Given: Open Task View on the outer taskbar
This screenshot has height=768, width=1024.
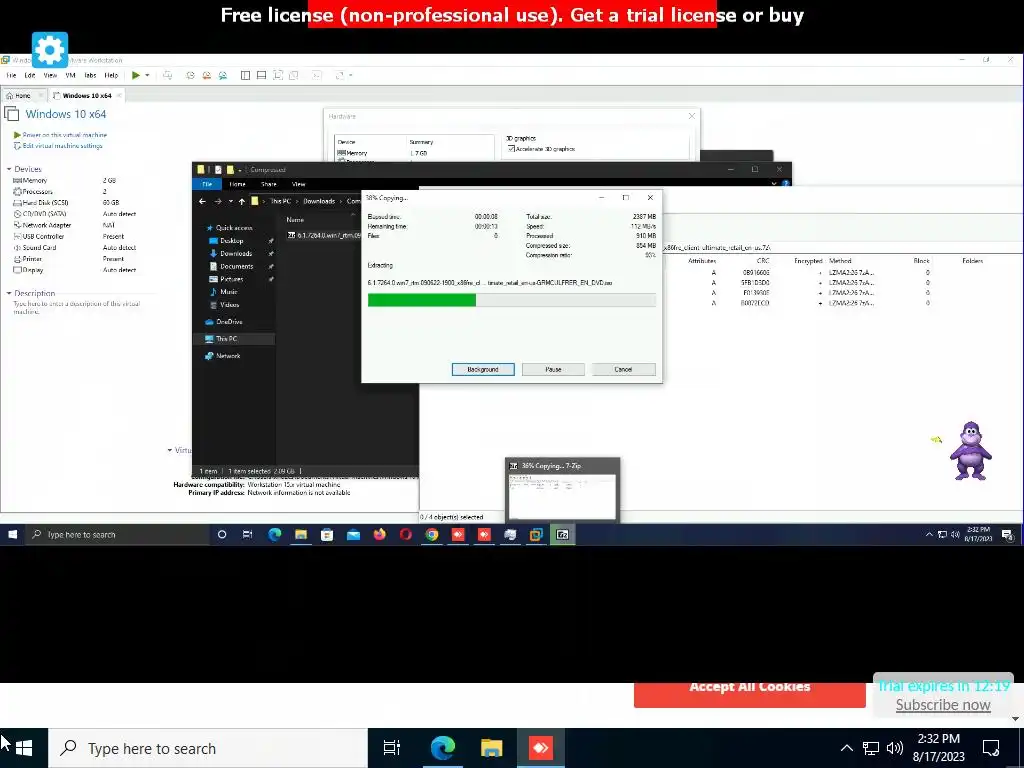Looking at the screenshot, I should coord(392,748).
